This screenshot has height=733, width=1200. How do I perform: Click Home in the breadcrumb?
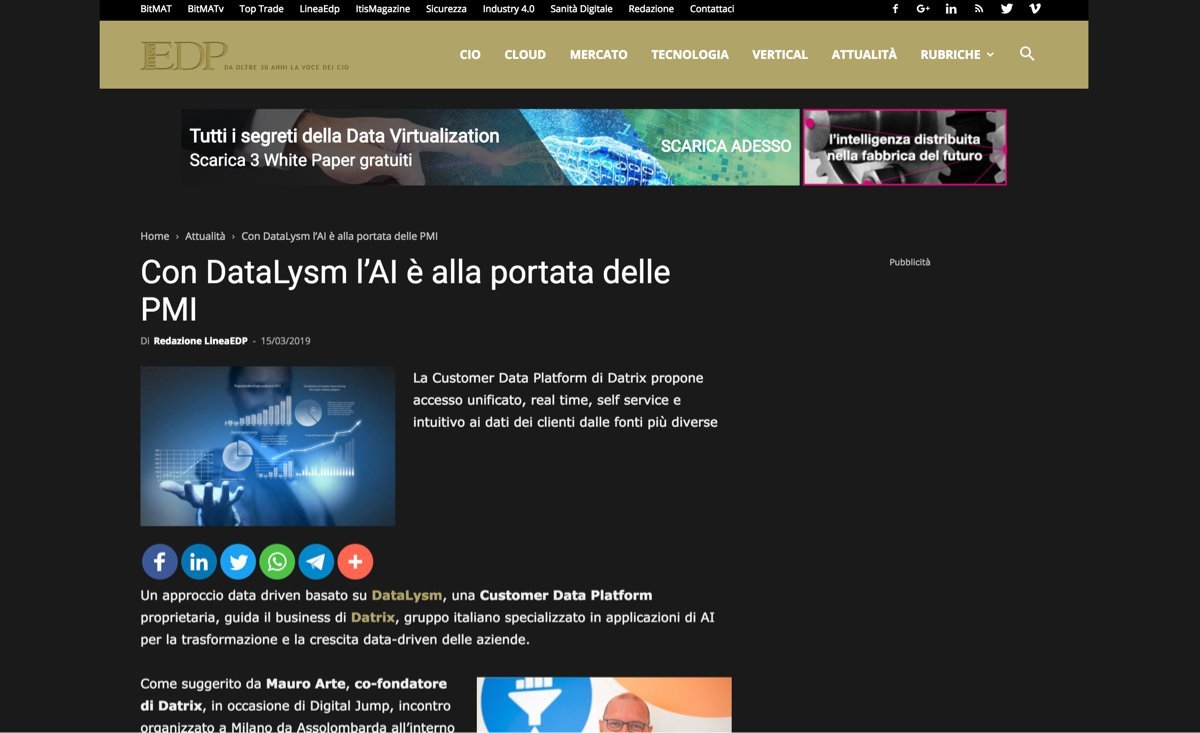[x=155, y=236]
